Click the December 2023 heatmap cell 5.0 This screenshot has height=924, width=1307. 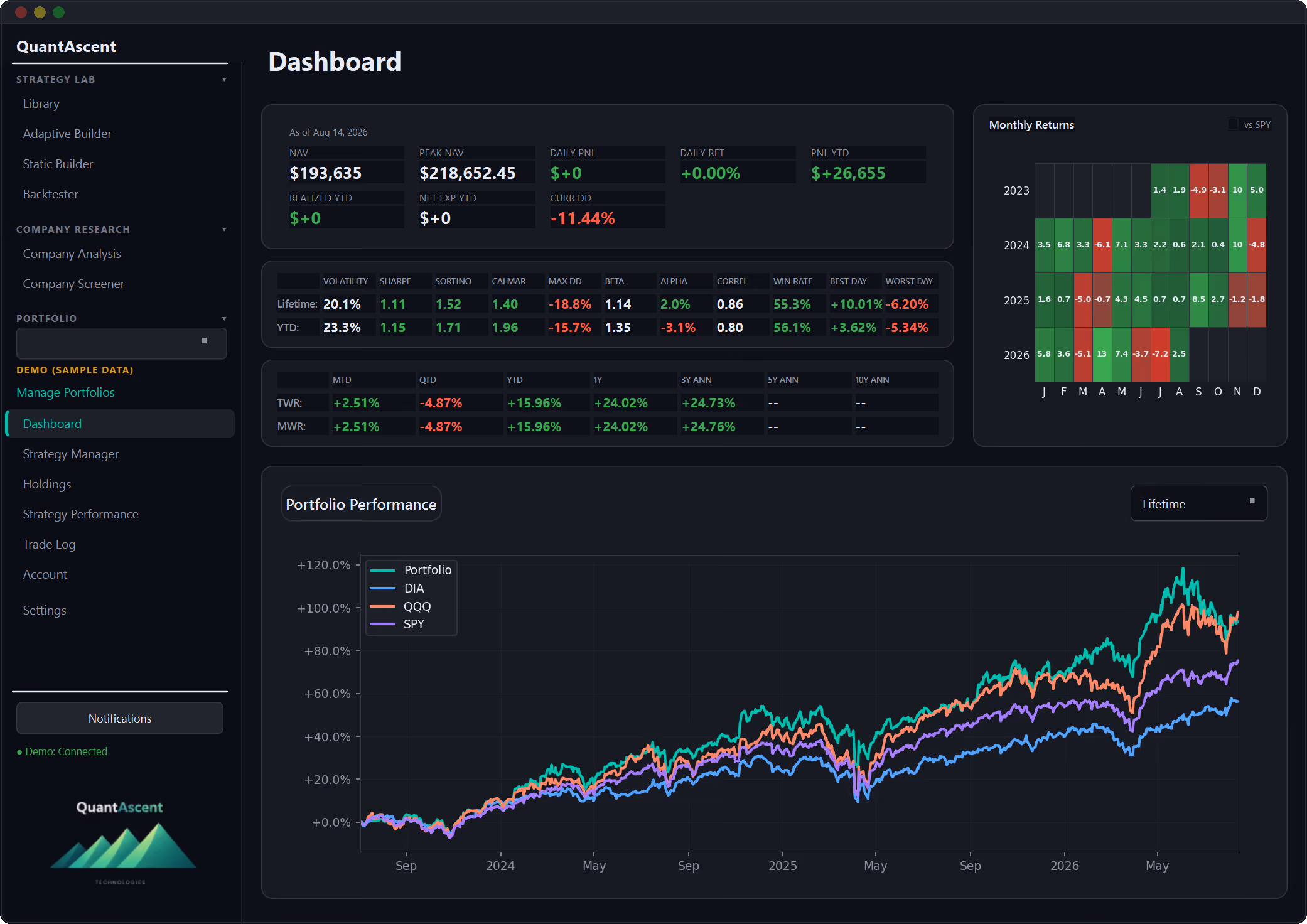(x=1257, y=190)
